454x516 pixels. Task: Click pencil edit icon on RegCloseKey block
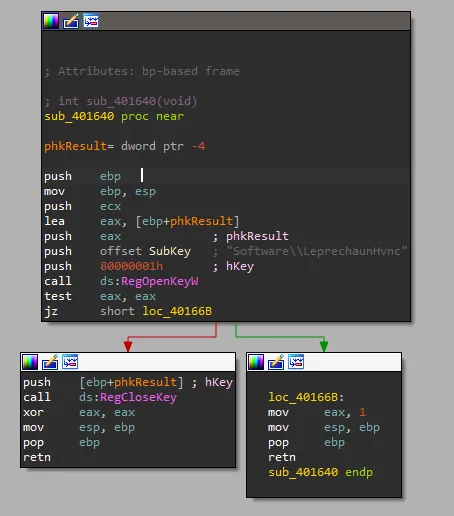coord(50,362)
